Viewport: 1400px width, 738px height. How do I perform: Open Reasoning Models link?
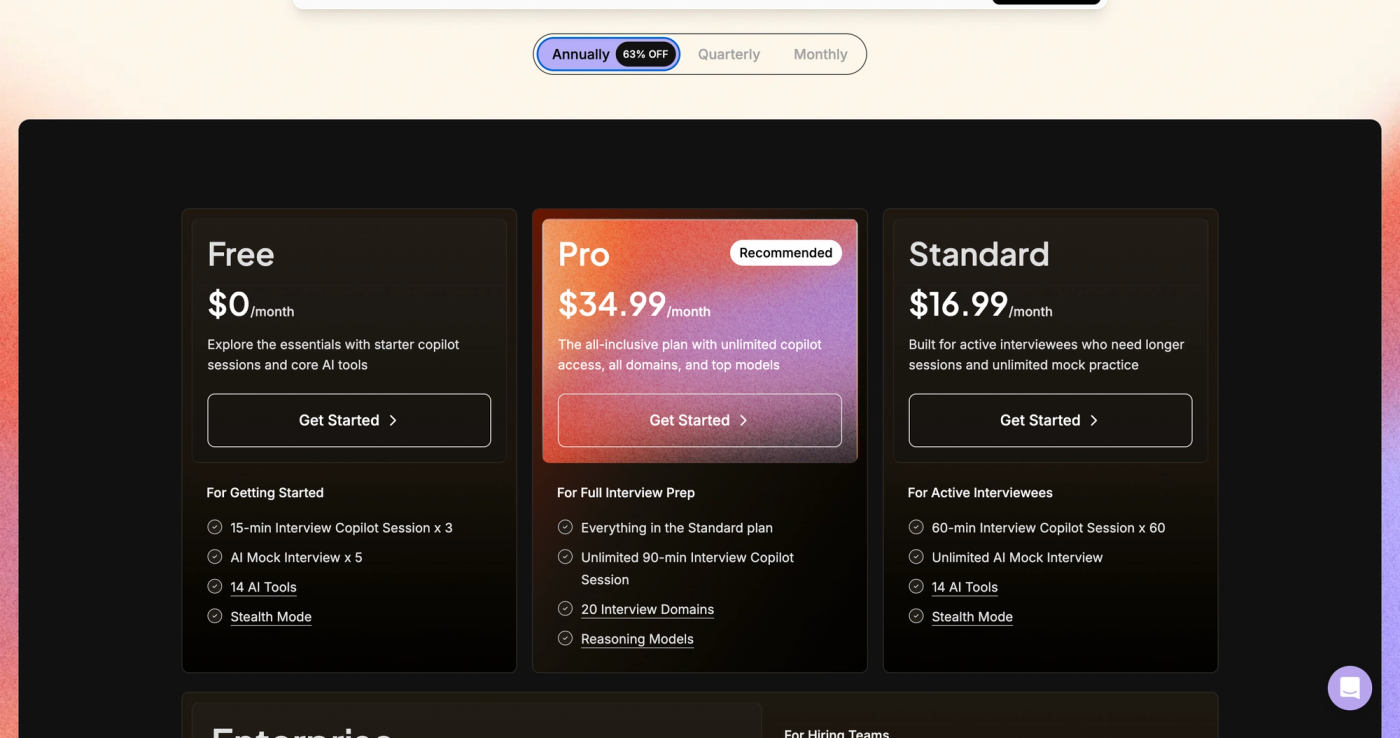click(637, 639)
